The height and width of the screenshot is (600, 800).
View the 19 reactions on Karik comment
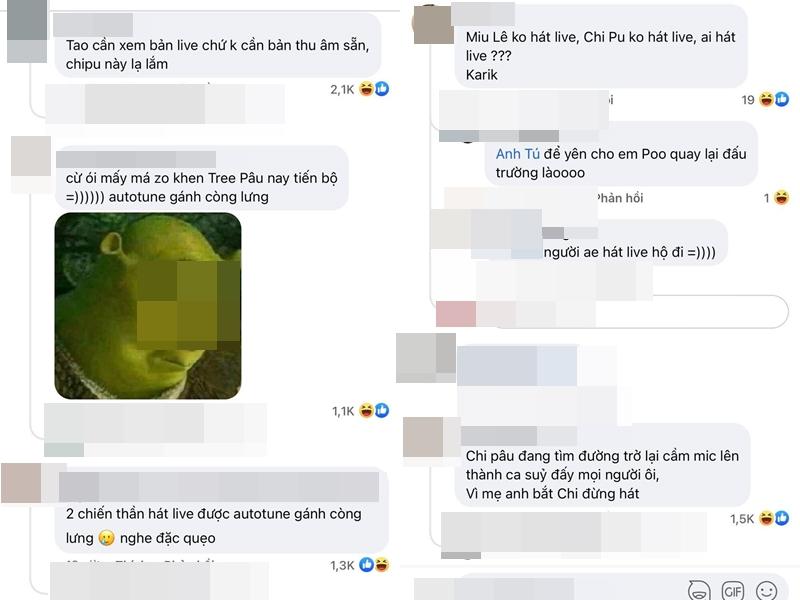(x=765, y=99)
